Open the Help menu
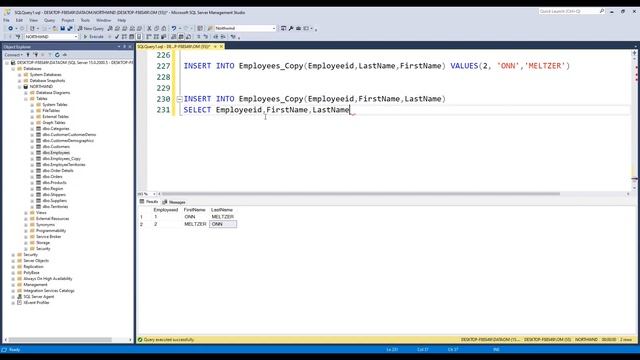The image size is (640, 360). pos(122,20)
